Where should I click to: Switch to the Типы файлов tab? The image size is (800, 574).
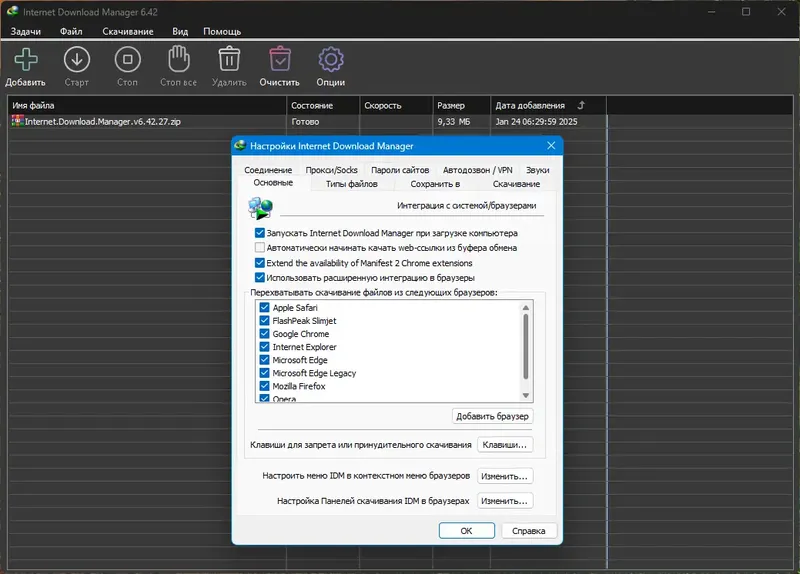pos(352,184)
